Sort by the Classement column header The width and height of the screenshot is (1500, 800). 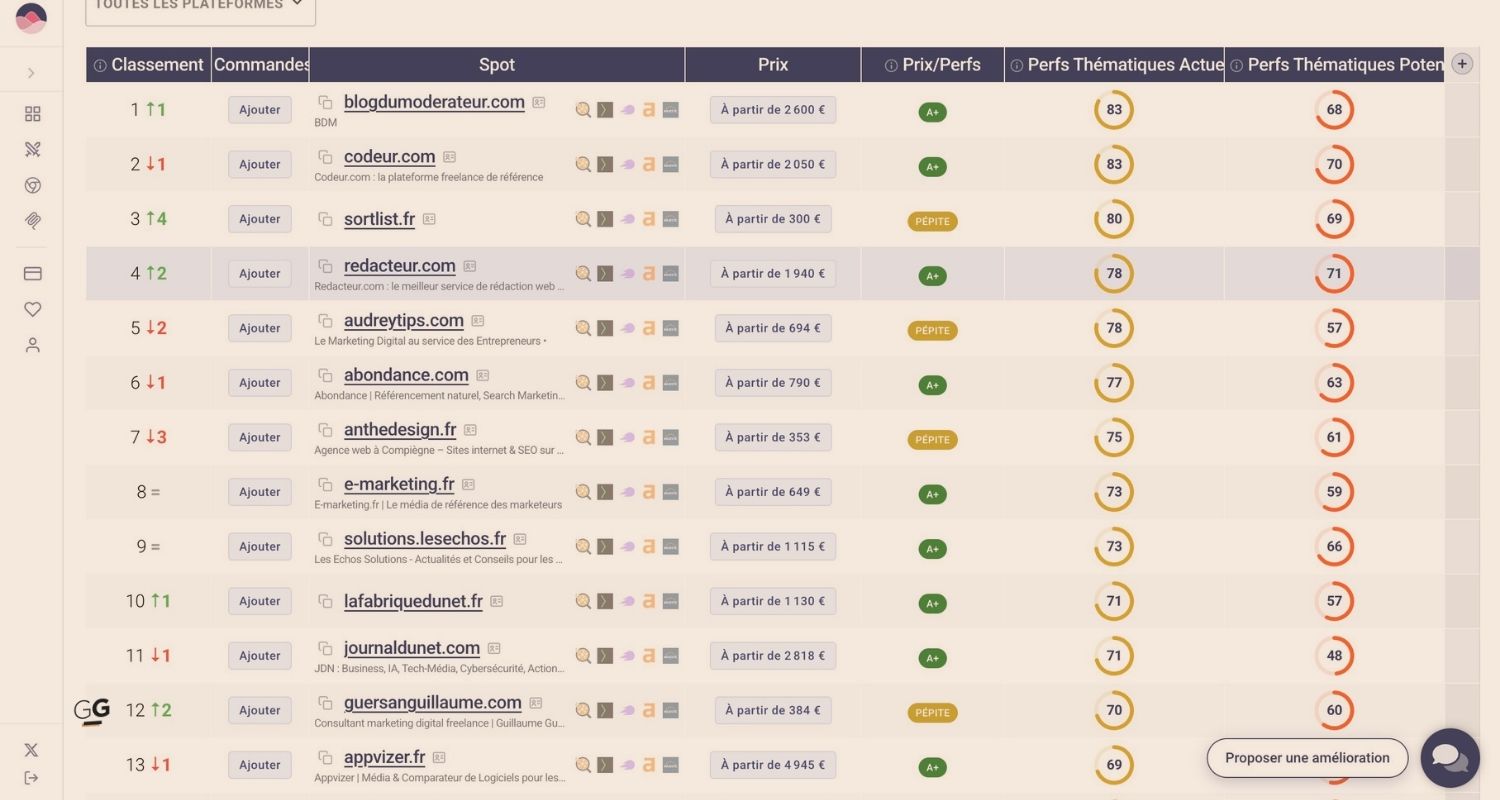point(149,65)
